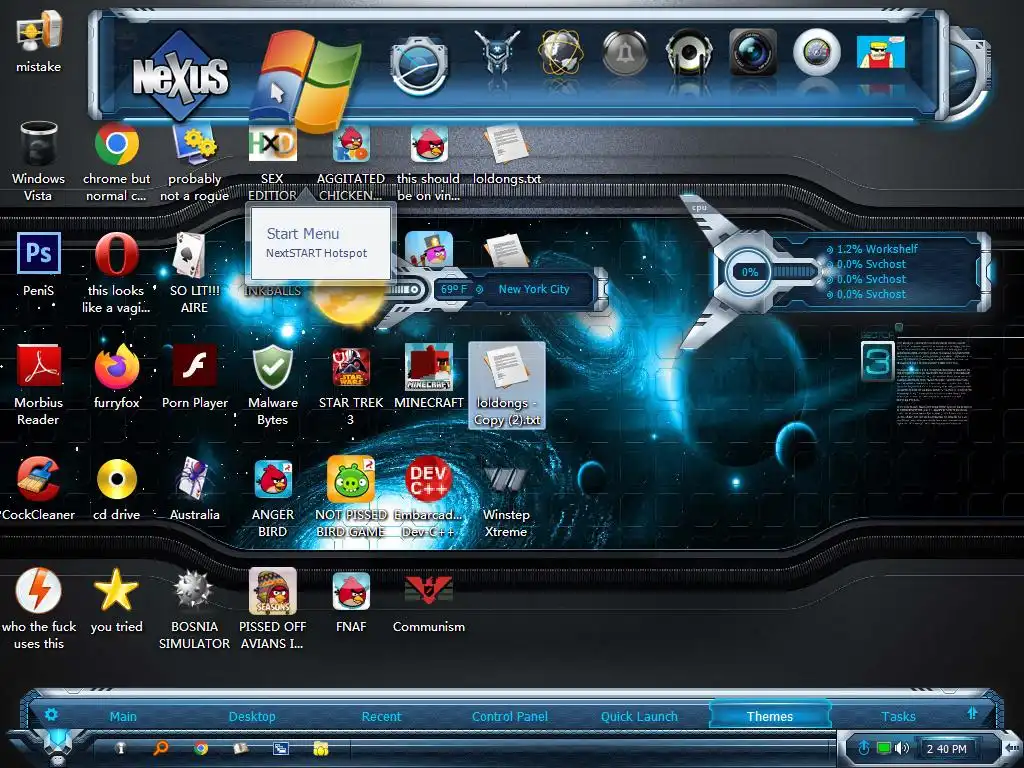Open the book icon on the taskbar
This screenshot has width=1024, height=768.
(241, 748)
